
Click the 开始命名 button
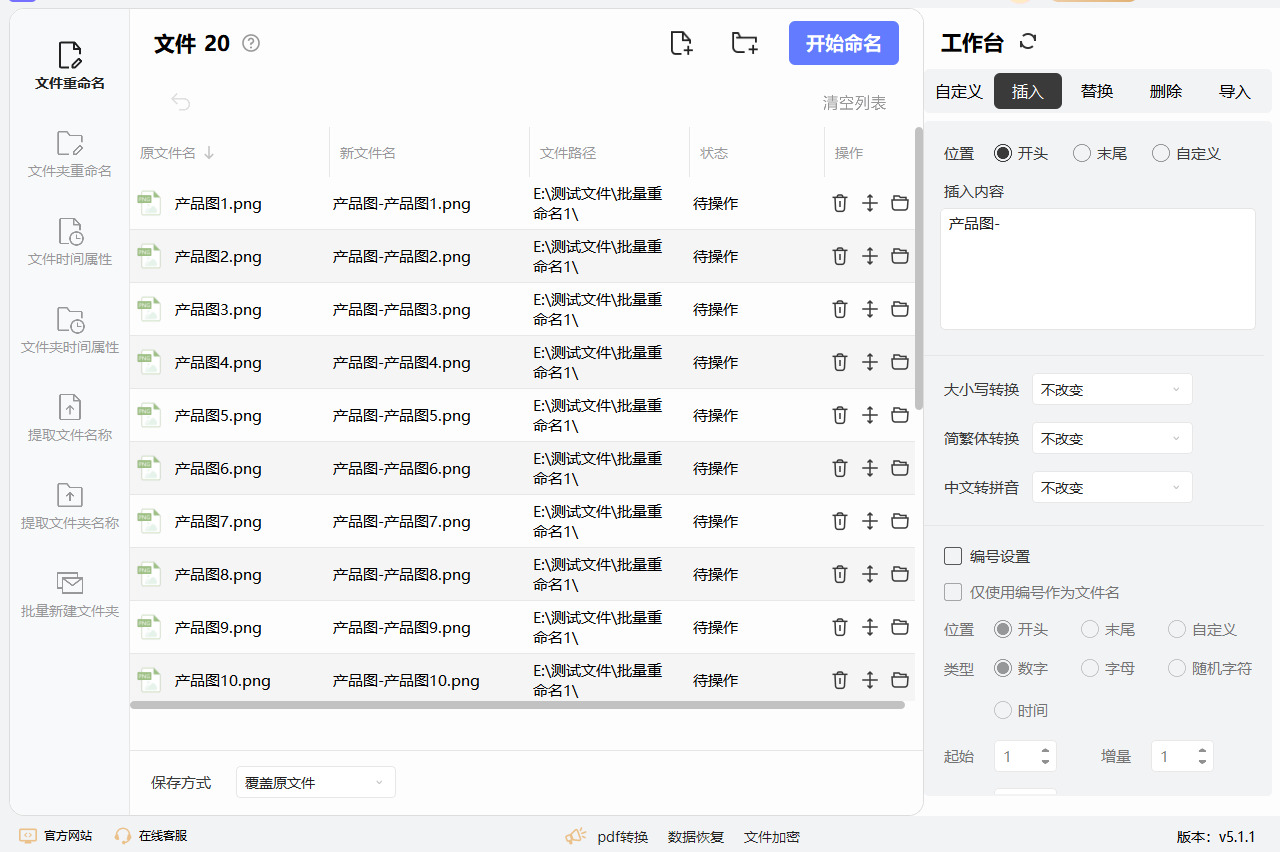843,43
